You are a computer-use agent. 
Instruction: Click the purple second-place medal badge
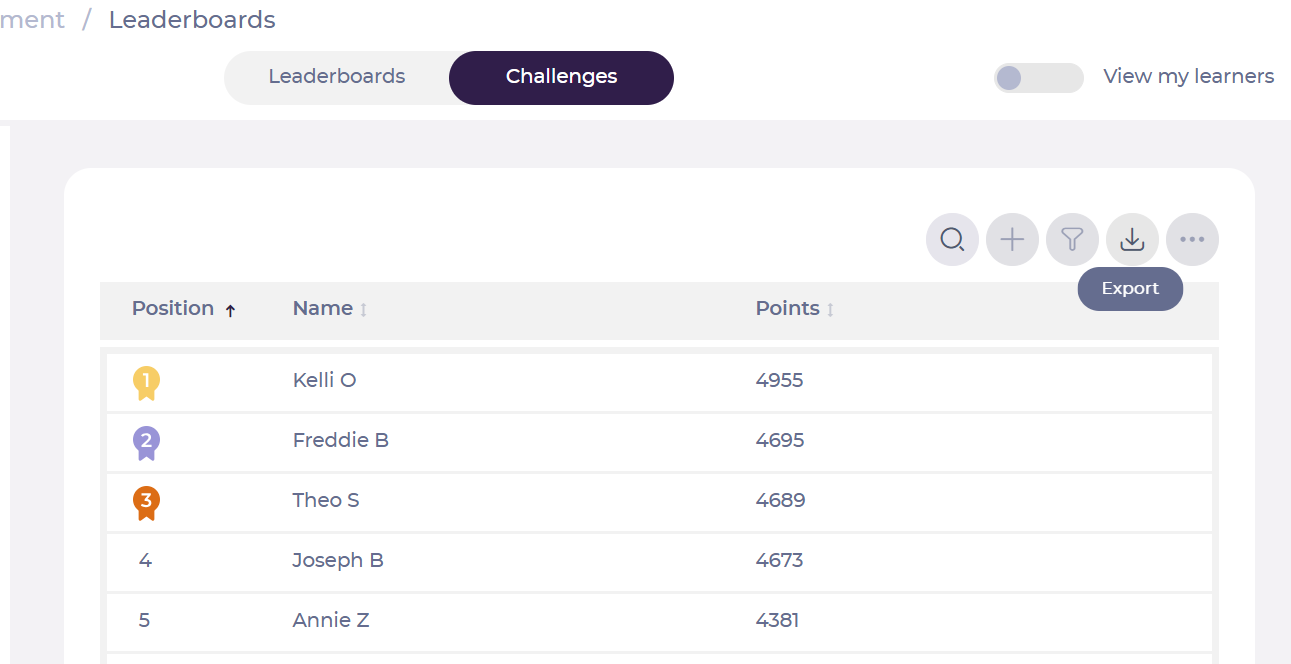146,443
